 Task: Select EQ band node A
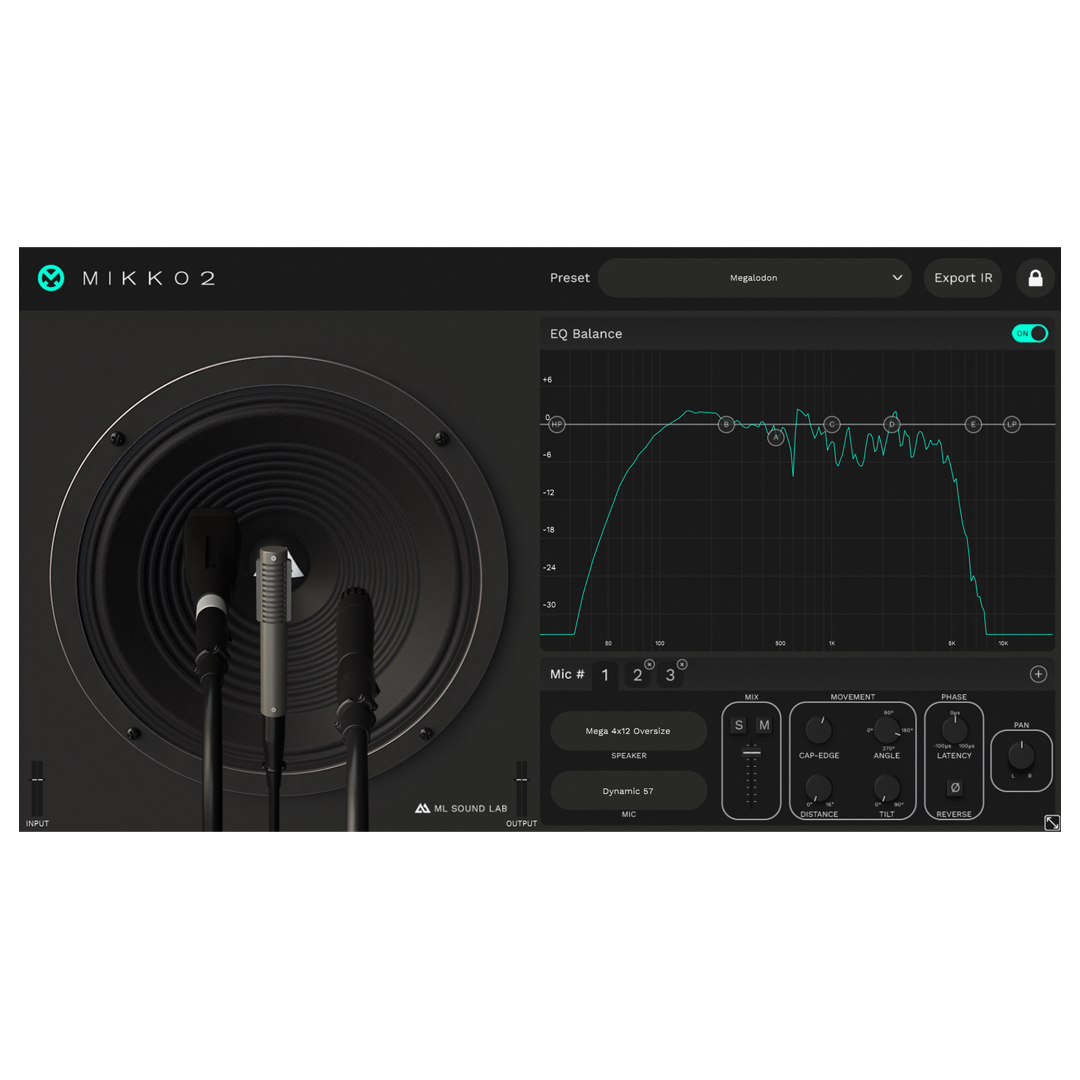pos(776,437)
